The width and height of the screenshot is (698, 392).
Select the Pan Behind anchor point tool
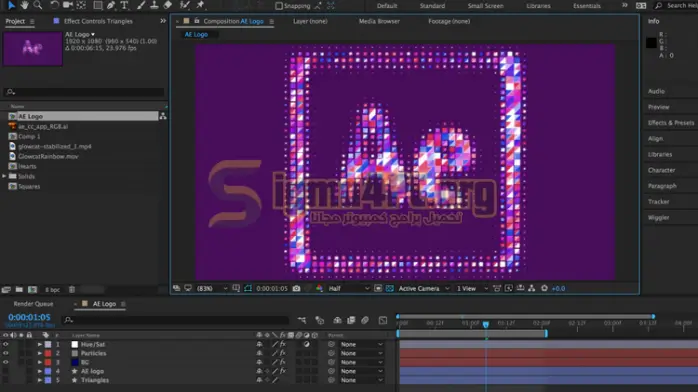pos(81,5)
